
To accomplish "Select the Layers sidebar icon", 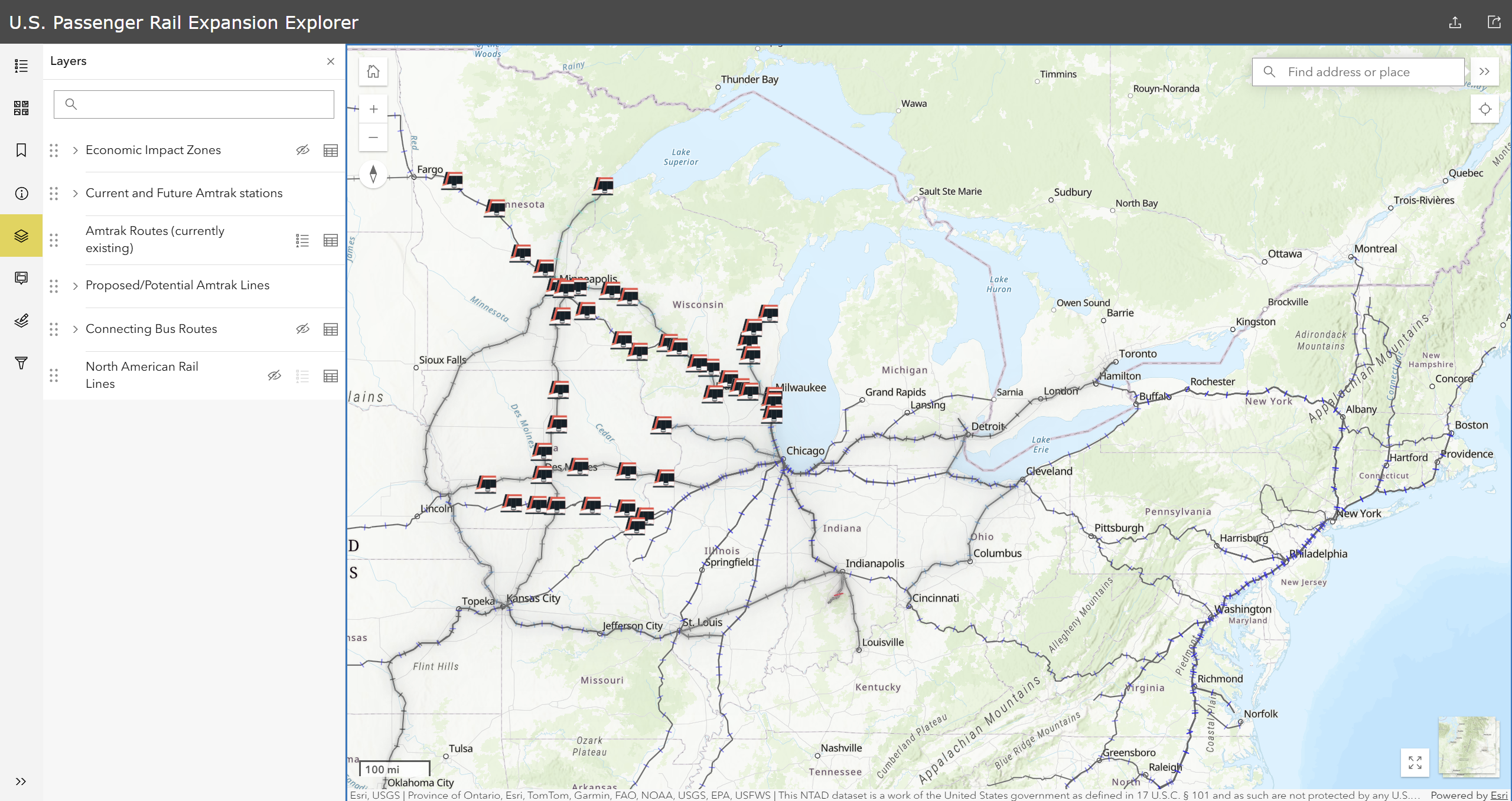I will pyautogui.click(x=21, y=236).
